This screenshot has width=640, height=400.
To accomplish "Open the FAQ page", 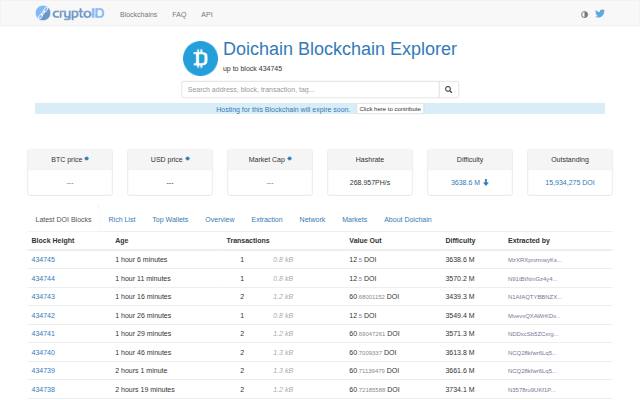I will tap(179, 14).
